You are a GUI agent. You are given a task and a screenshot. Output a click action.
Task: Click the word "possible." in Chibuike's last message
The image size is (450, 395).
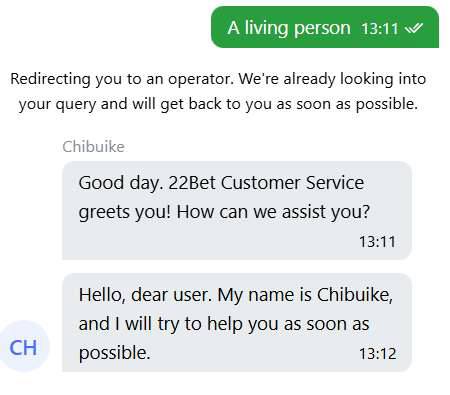pos(114,353)
